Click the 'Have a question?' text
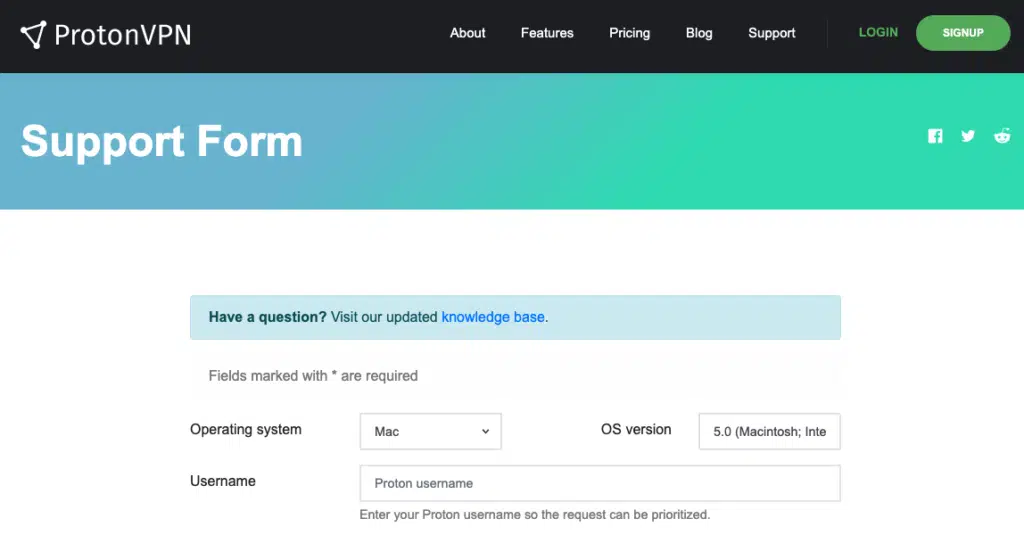 [x=268, y=317]
